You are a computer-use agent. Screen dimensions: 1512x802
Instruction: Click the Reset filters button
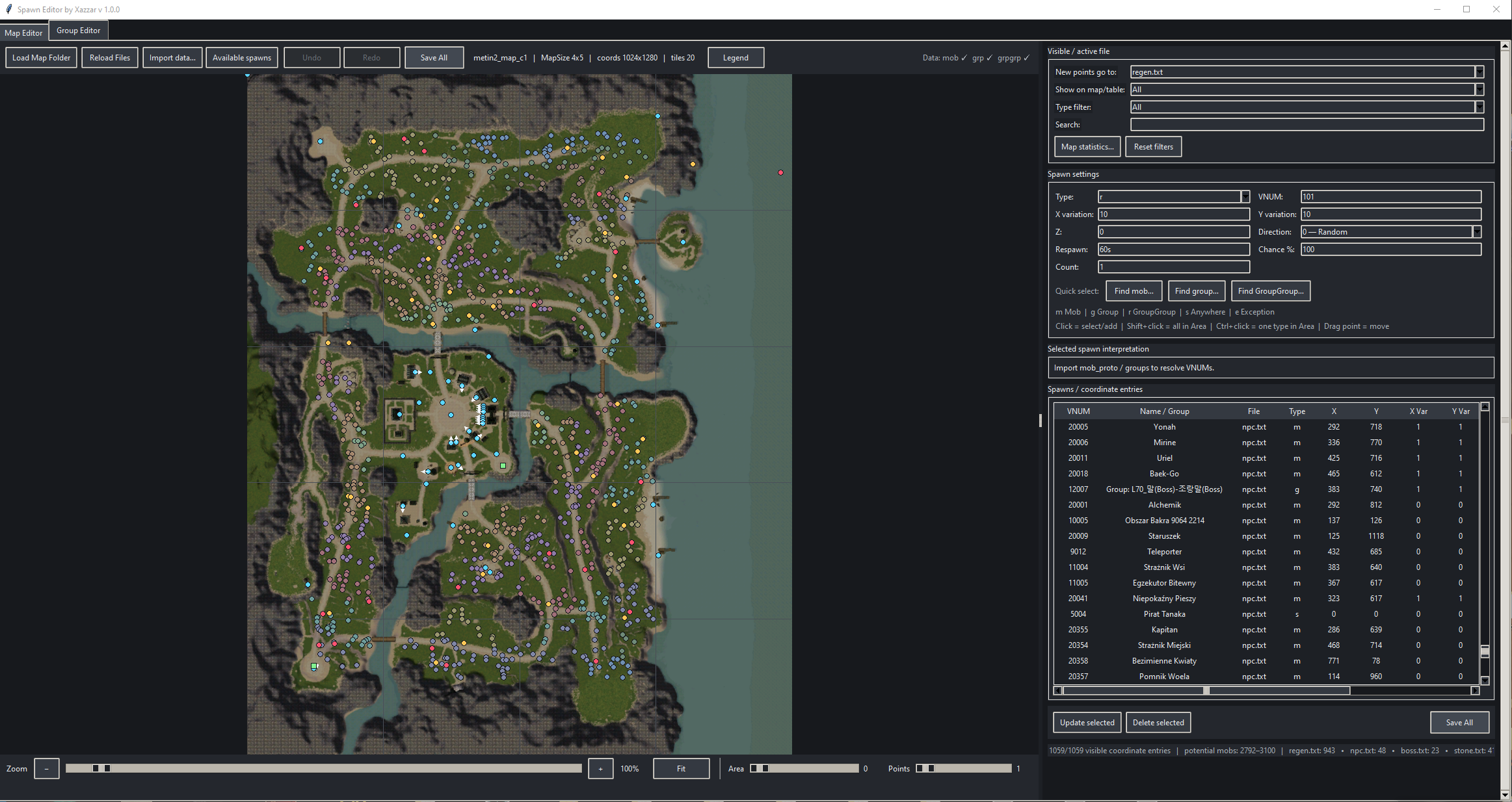[x=1154, y=147]
